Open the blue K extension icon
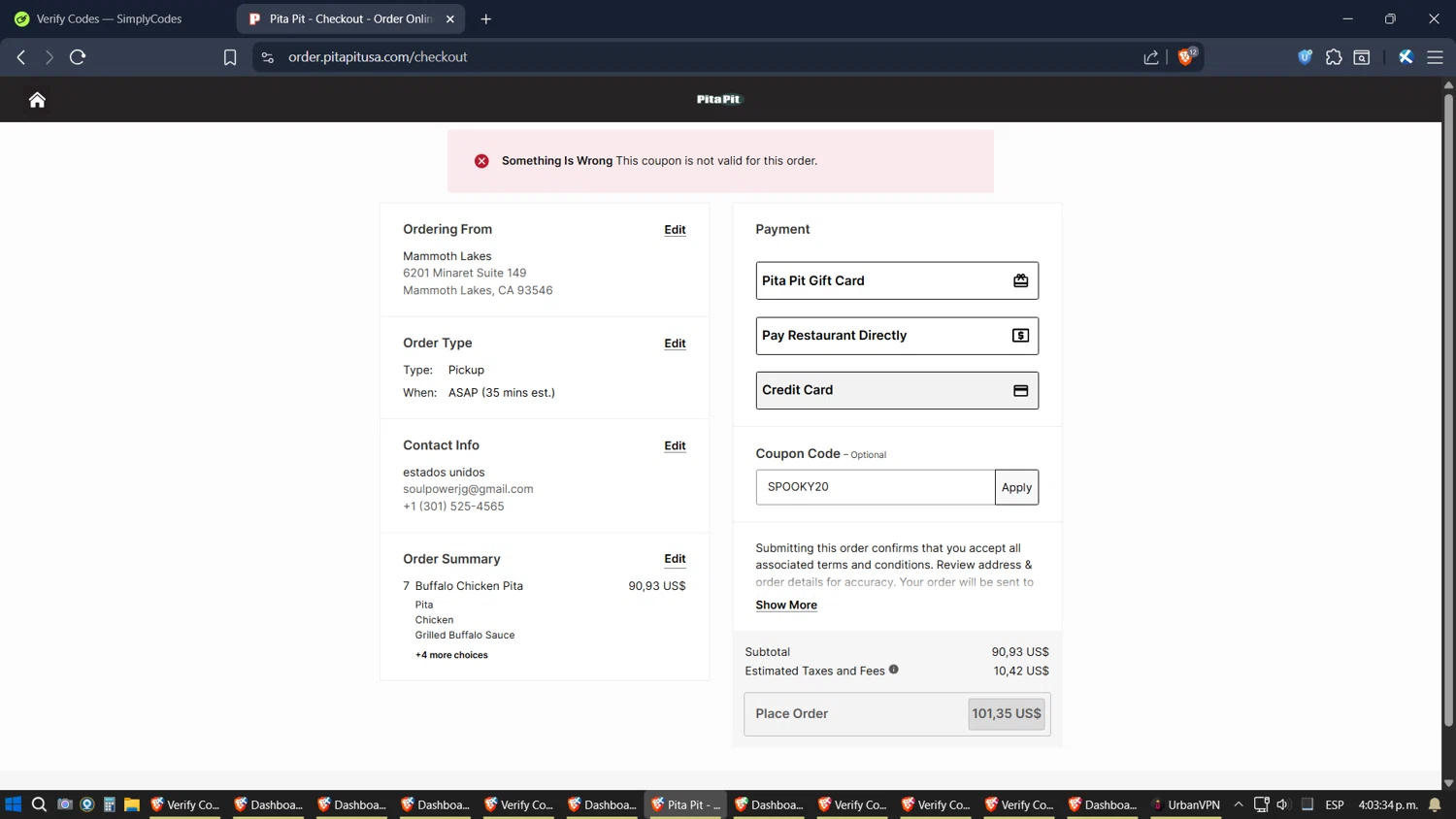Image resolution: width=1456 pixels, height=819 pixels. 1406,57
